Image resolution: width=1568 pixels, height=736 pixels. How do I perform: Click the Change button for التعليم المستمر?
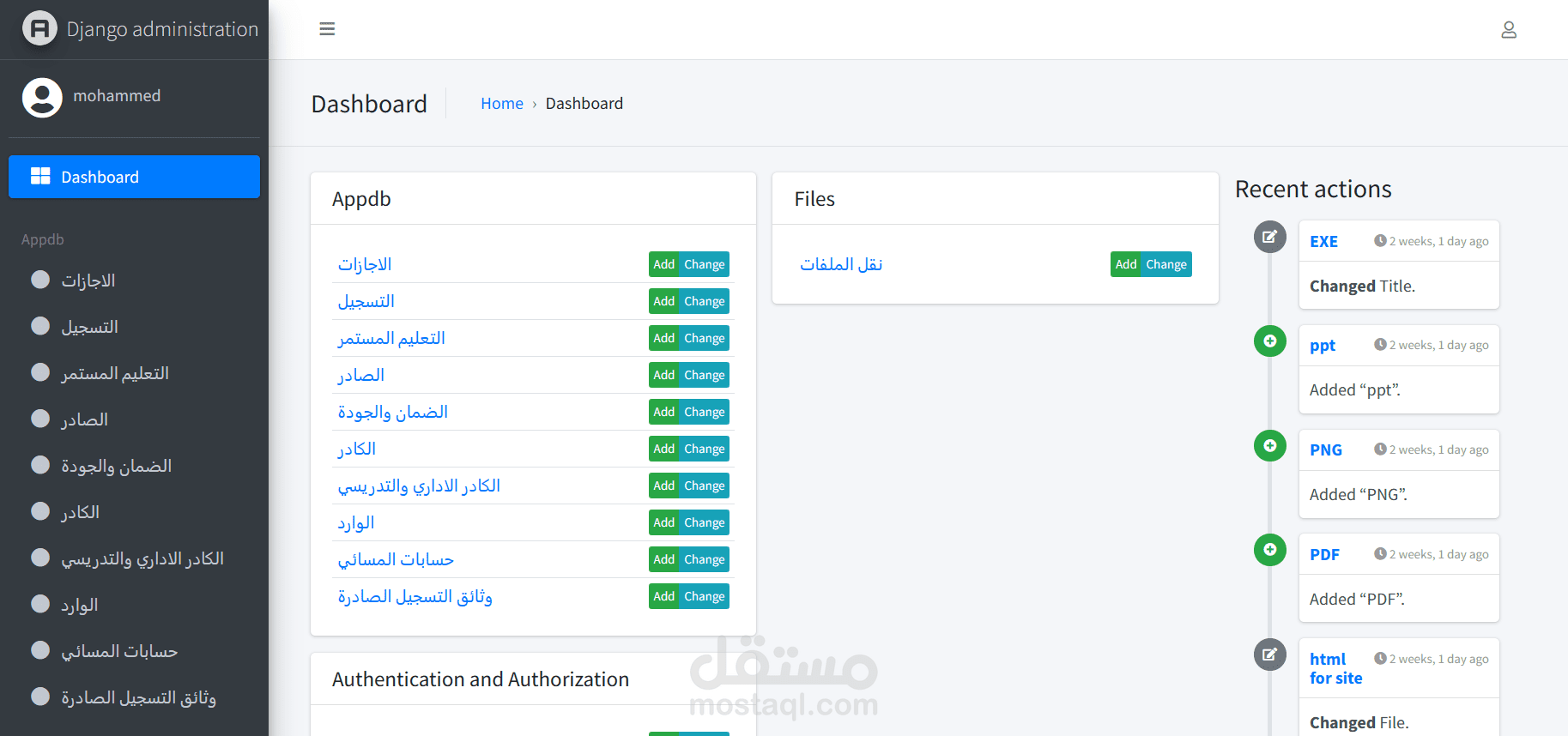coord(704,338)
